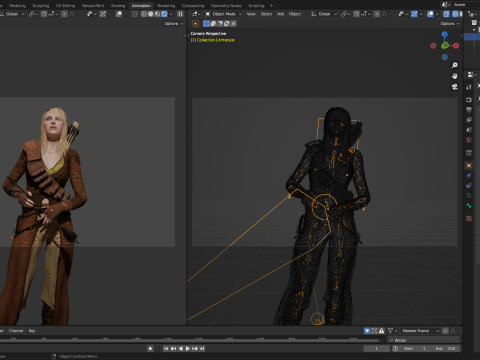Select wireframe shading in left viewport
Screen dimensions: 480x360
tap(144, 14)
